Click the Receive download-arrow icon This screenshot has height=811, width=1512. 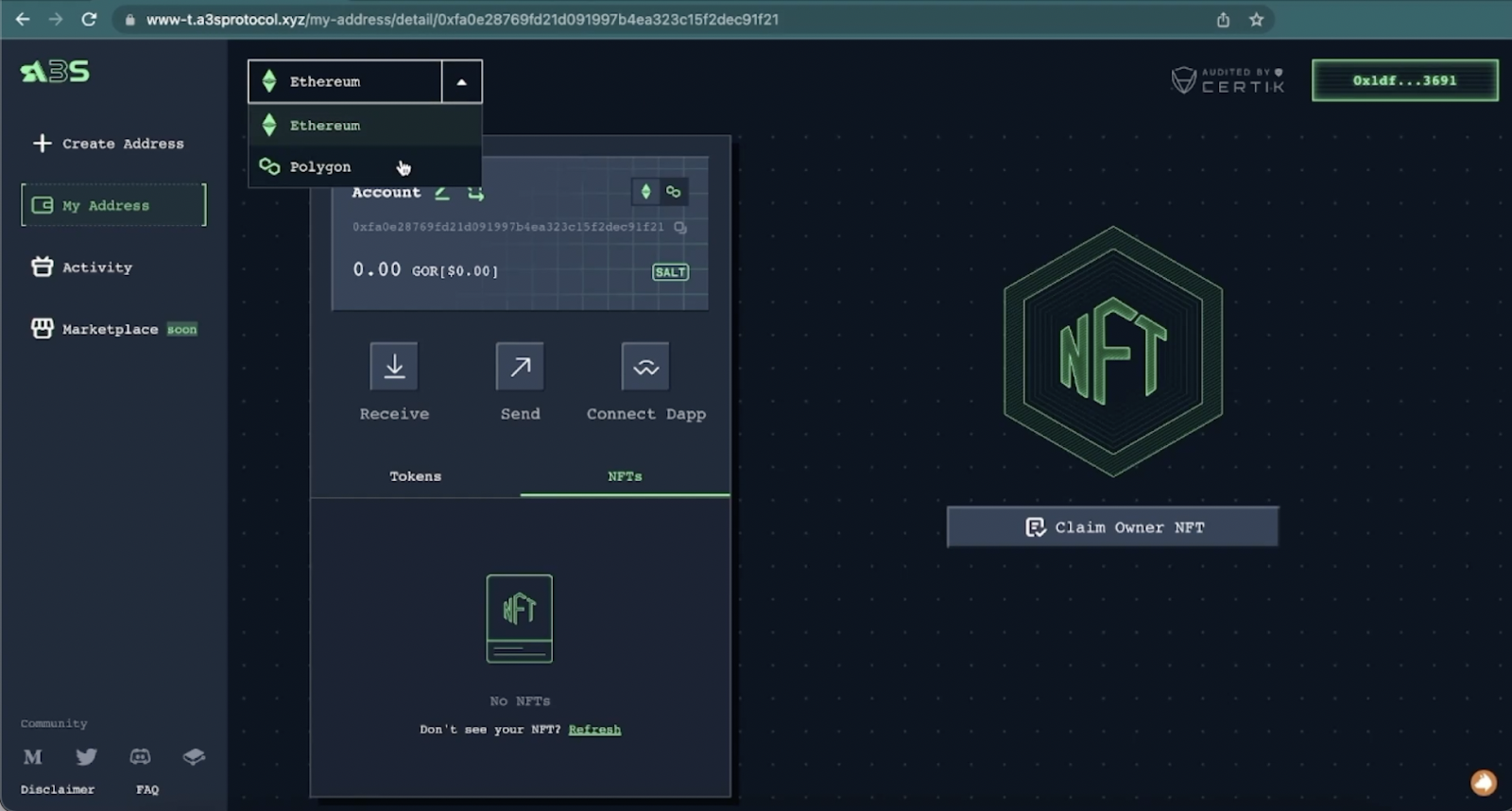click(x=394, y=367)
